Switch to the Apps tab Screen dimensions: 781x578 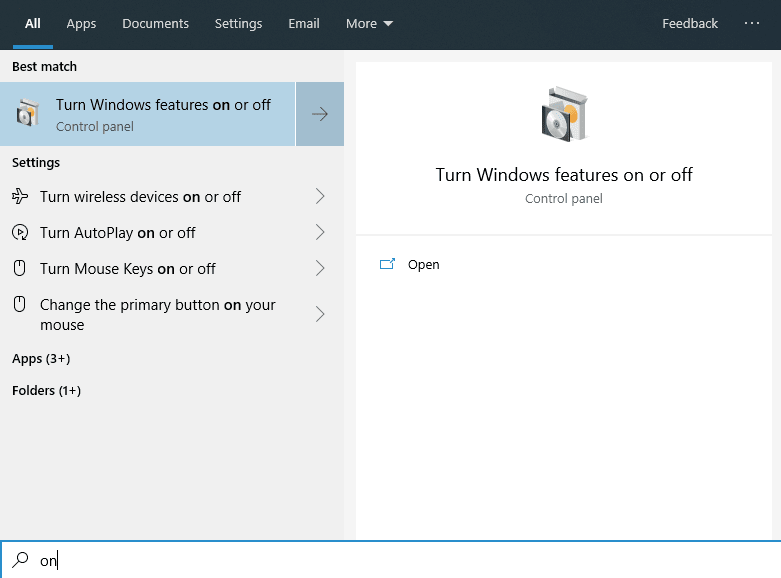pyautogui.click(x=81, y=23)
